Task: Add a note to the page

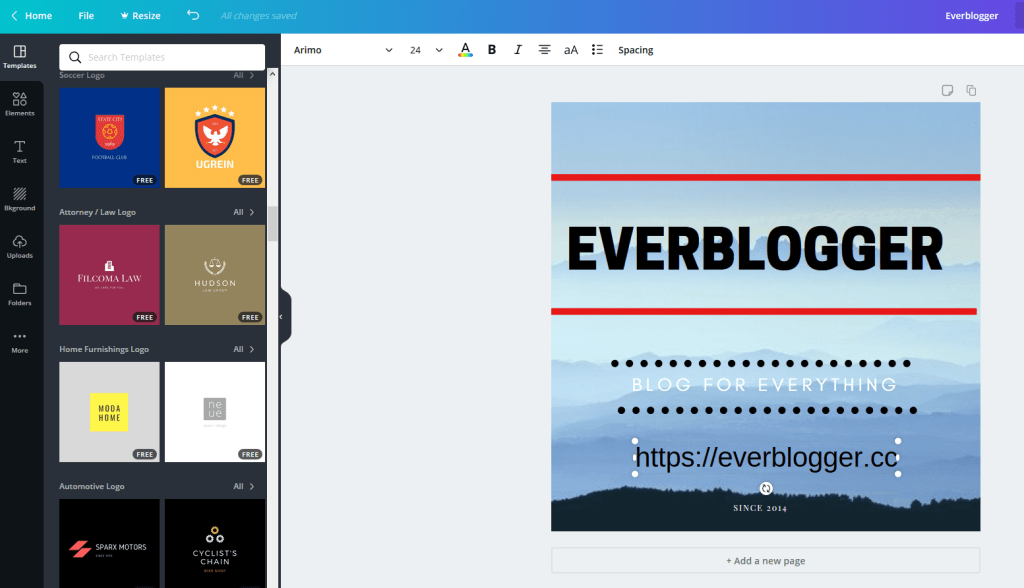Action: coord(947,90)
